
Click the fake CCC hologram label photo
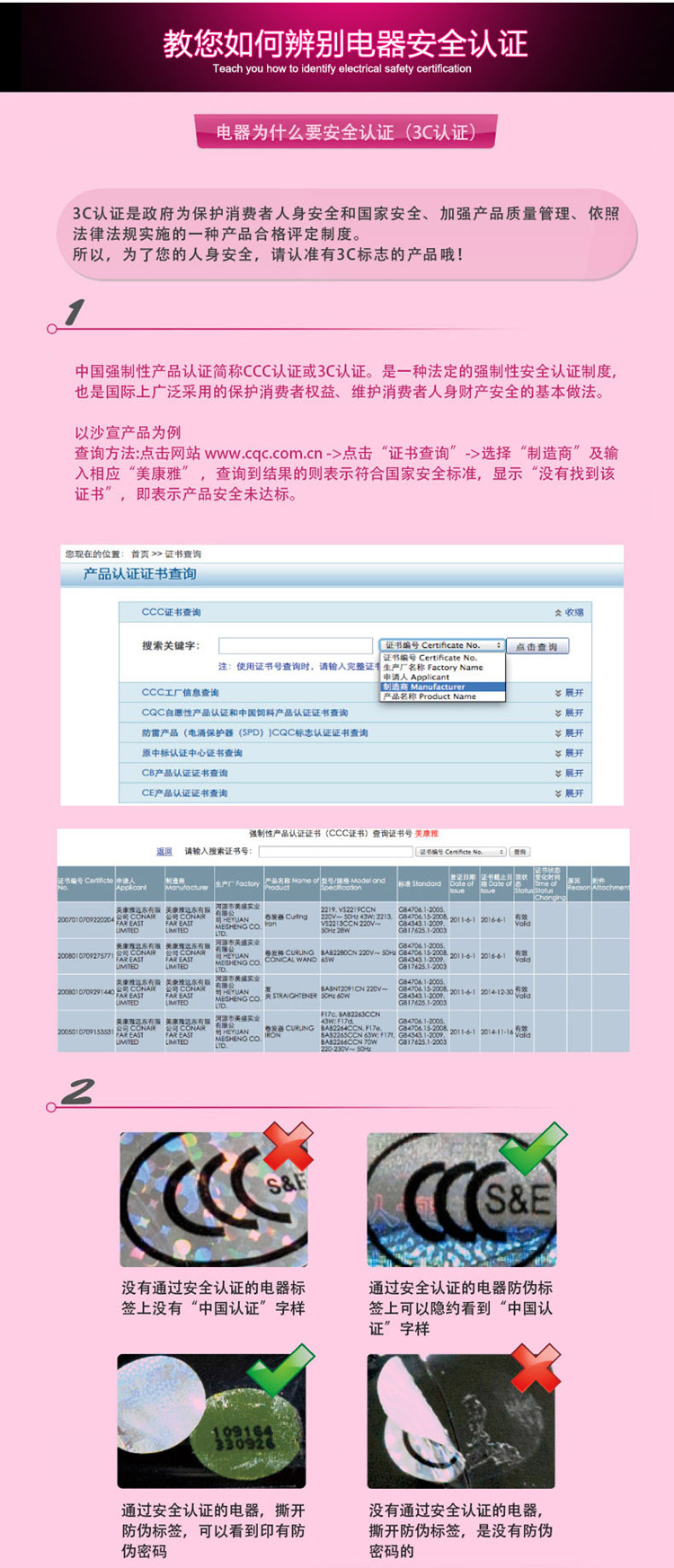(214, 1199)
